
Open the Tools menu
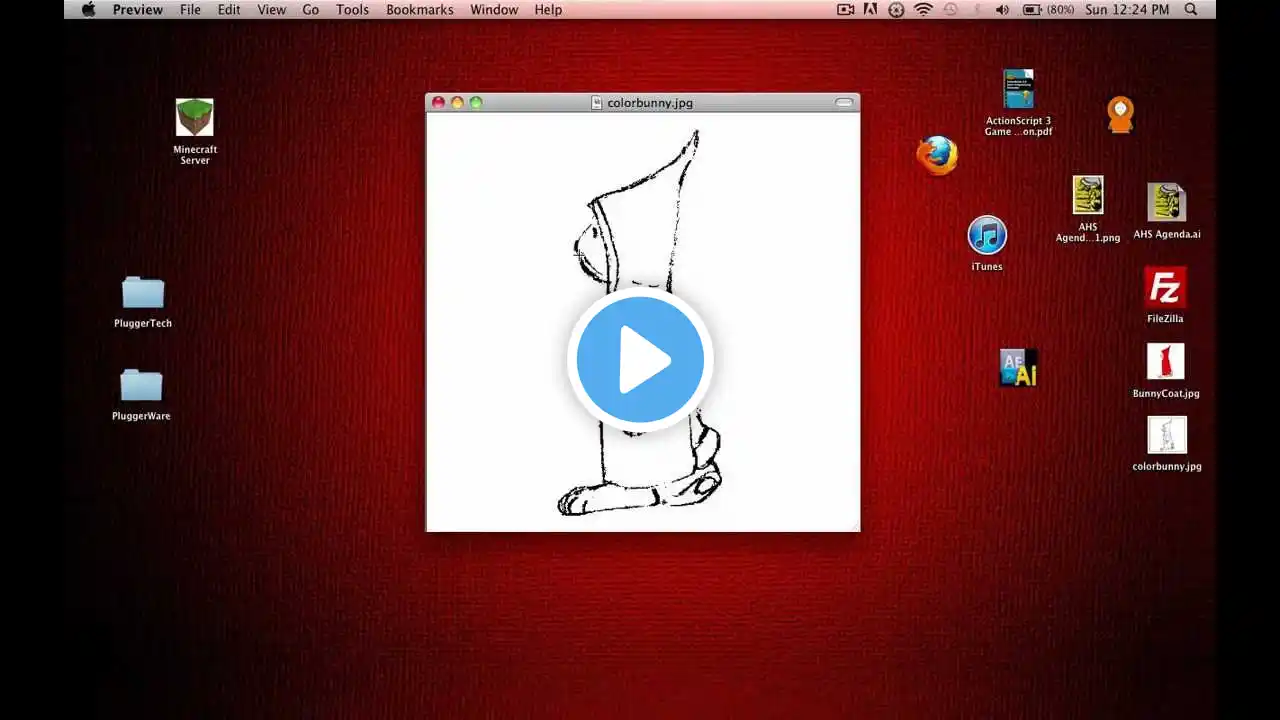352,10
